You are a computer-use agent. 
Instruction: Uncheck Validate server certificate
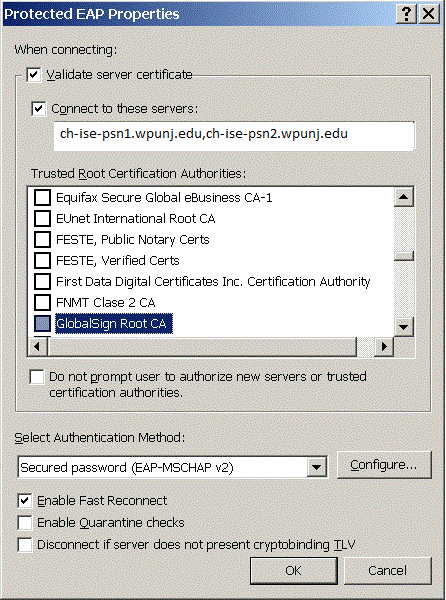pyautogui.click(x=34, y=75)
